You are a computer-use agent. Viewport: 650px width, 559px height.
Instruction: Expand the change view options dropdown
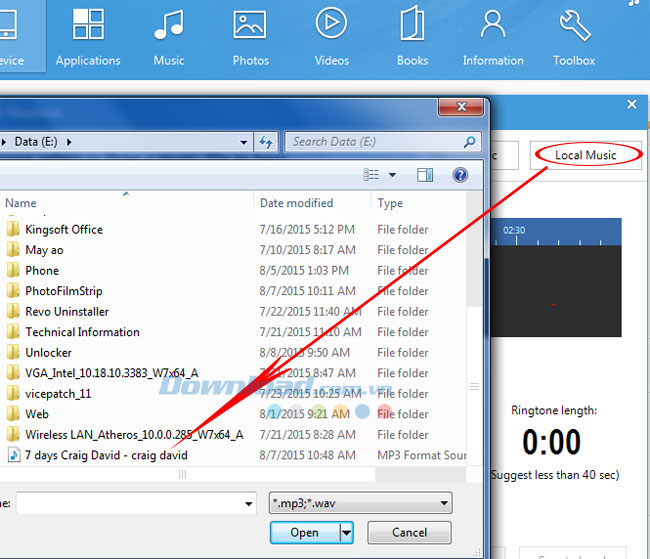click(392, 175)
